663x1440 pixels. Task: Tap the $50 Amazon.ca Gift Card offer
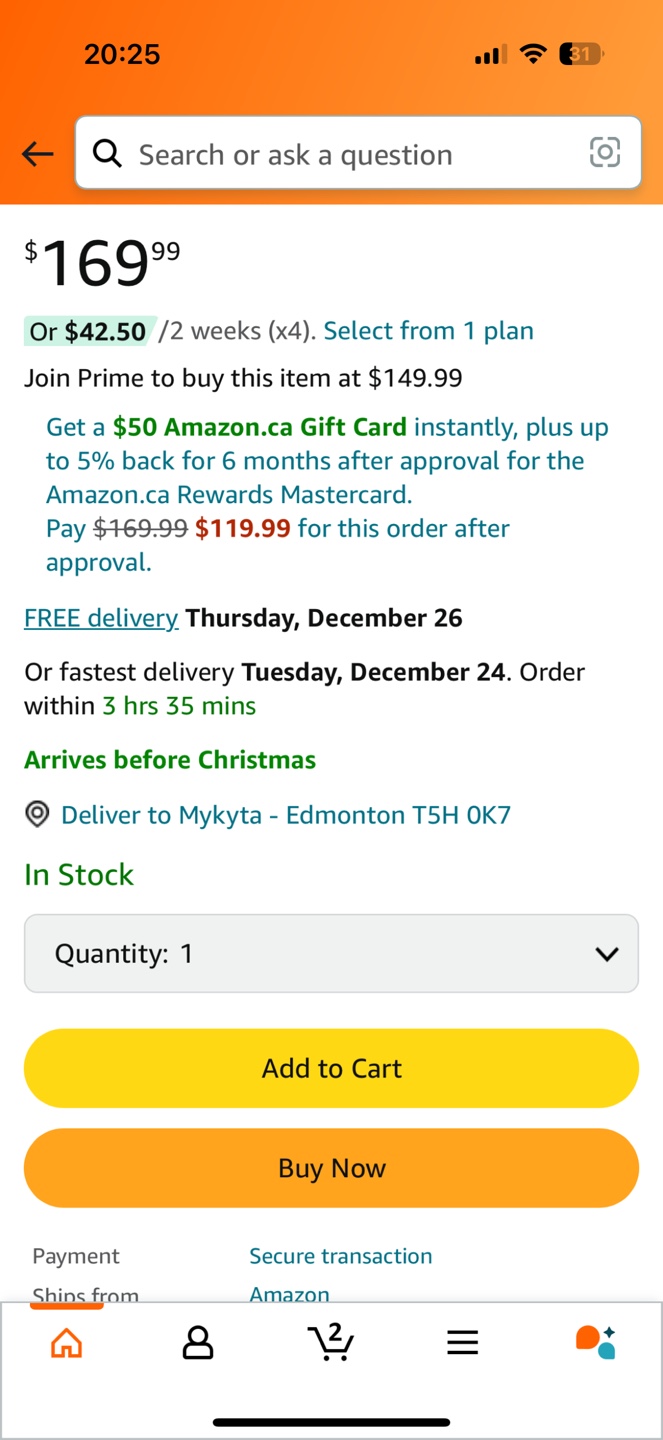(x=259, y=428)
